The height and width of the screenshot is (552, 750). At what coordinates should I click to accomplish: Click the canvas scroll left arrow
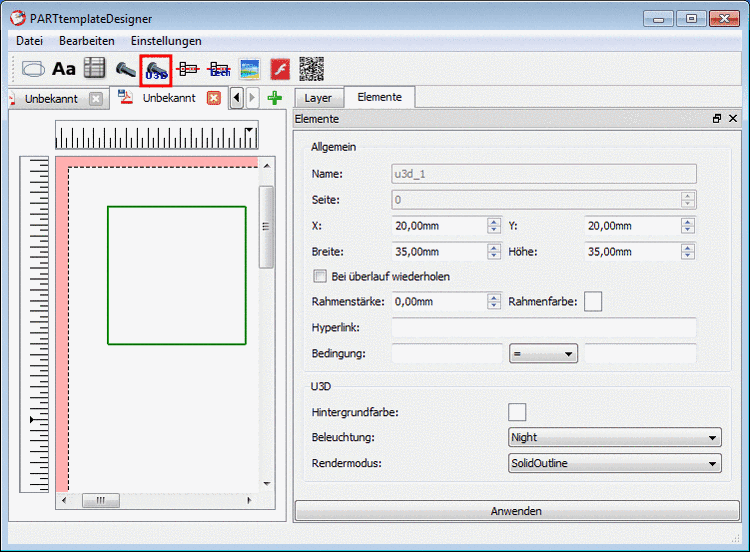[x=64, y=500]
